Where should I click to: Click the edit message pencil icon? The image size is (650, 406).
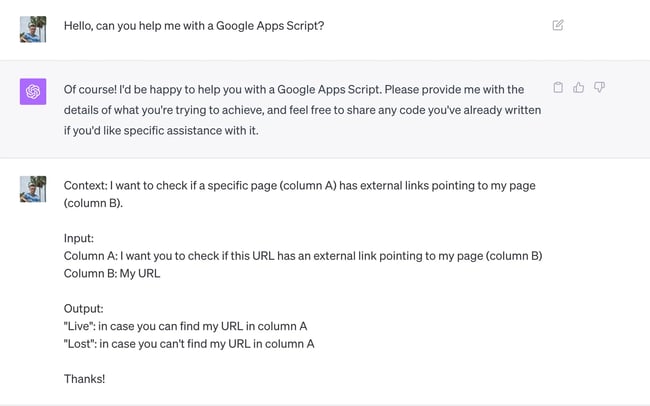click(x=558, y=25)
